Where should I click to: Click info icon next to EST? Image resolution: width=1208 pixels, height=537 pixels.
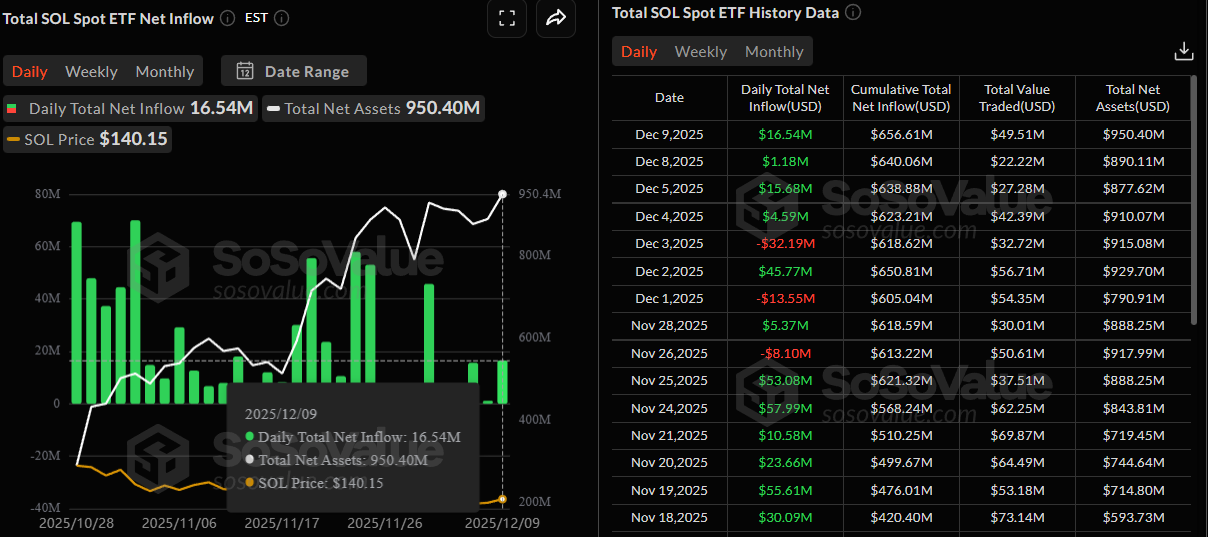click(x=281, y=18)
